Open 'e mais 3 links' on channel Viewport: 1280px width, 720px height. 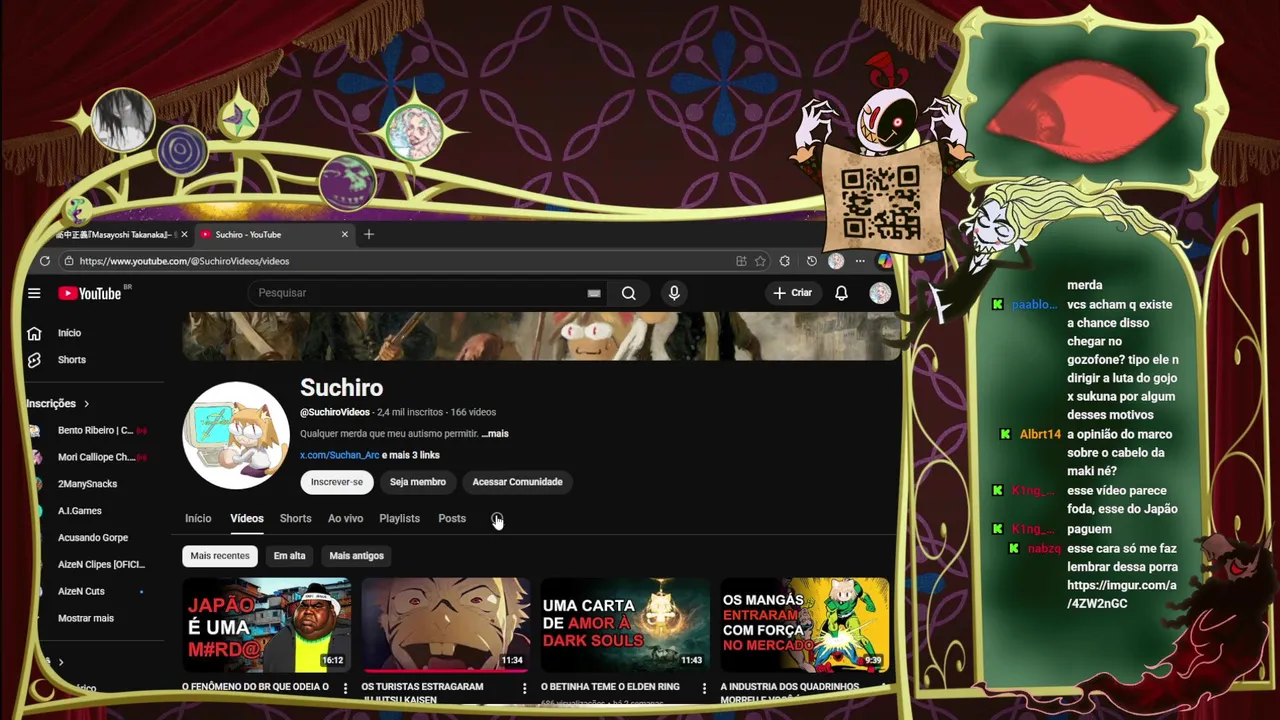coord(411,455)
